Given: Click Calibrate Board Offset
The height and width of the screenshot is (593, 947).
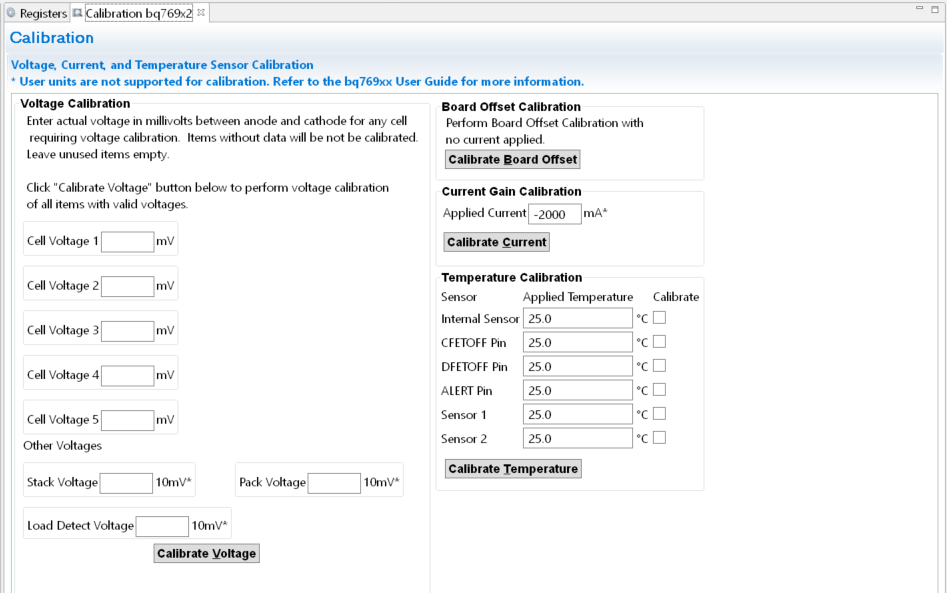Looking at the screenshot, I should click(512, 159).
